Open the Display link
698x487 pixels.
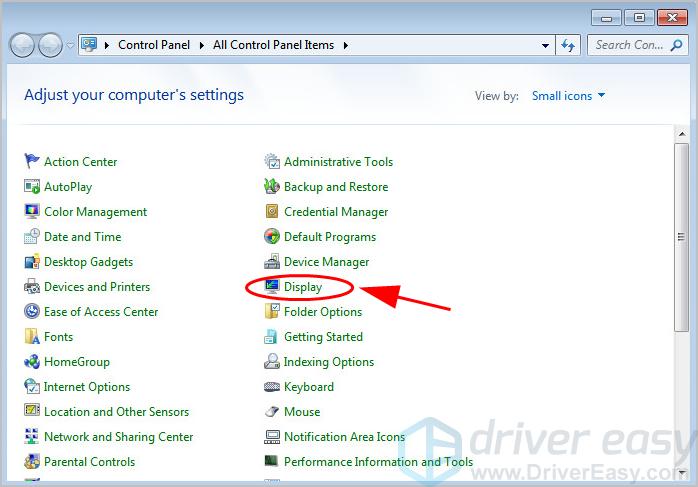pos(303,287)
